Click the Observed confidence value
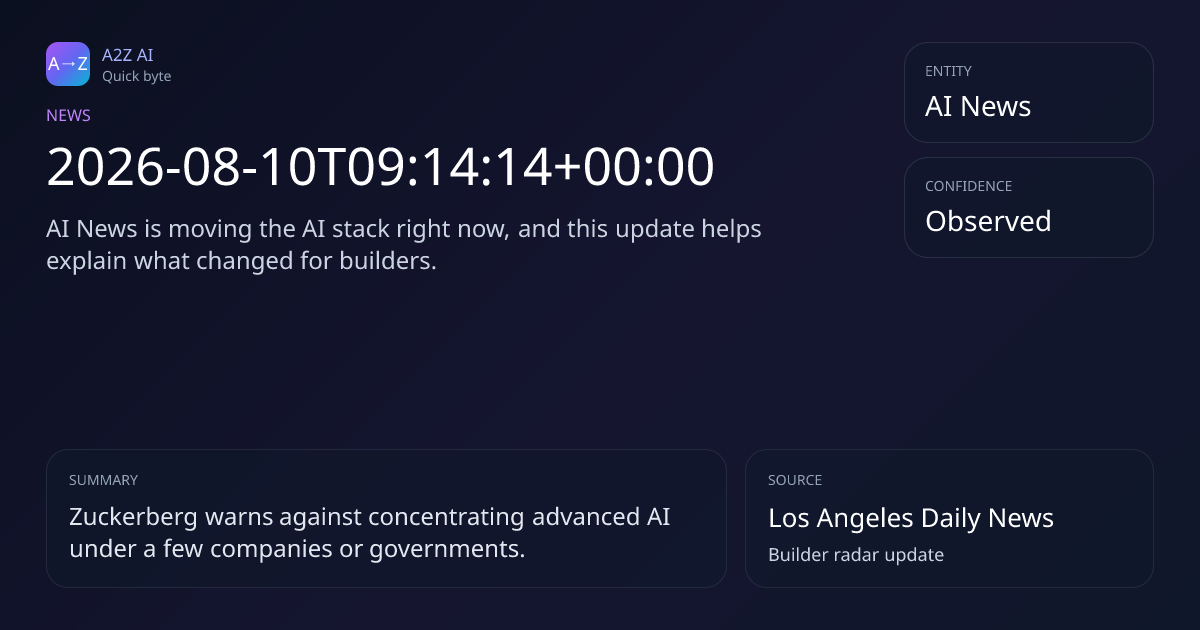The height and width of the screenshot is (630, 1200). [988, 221]
